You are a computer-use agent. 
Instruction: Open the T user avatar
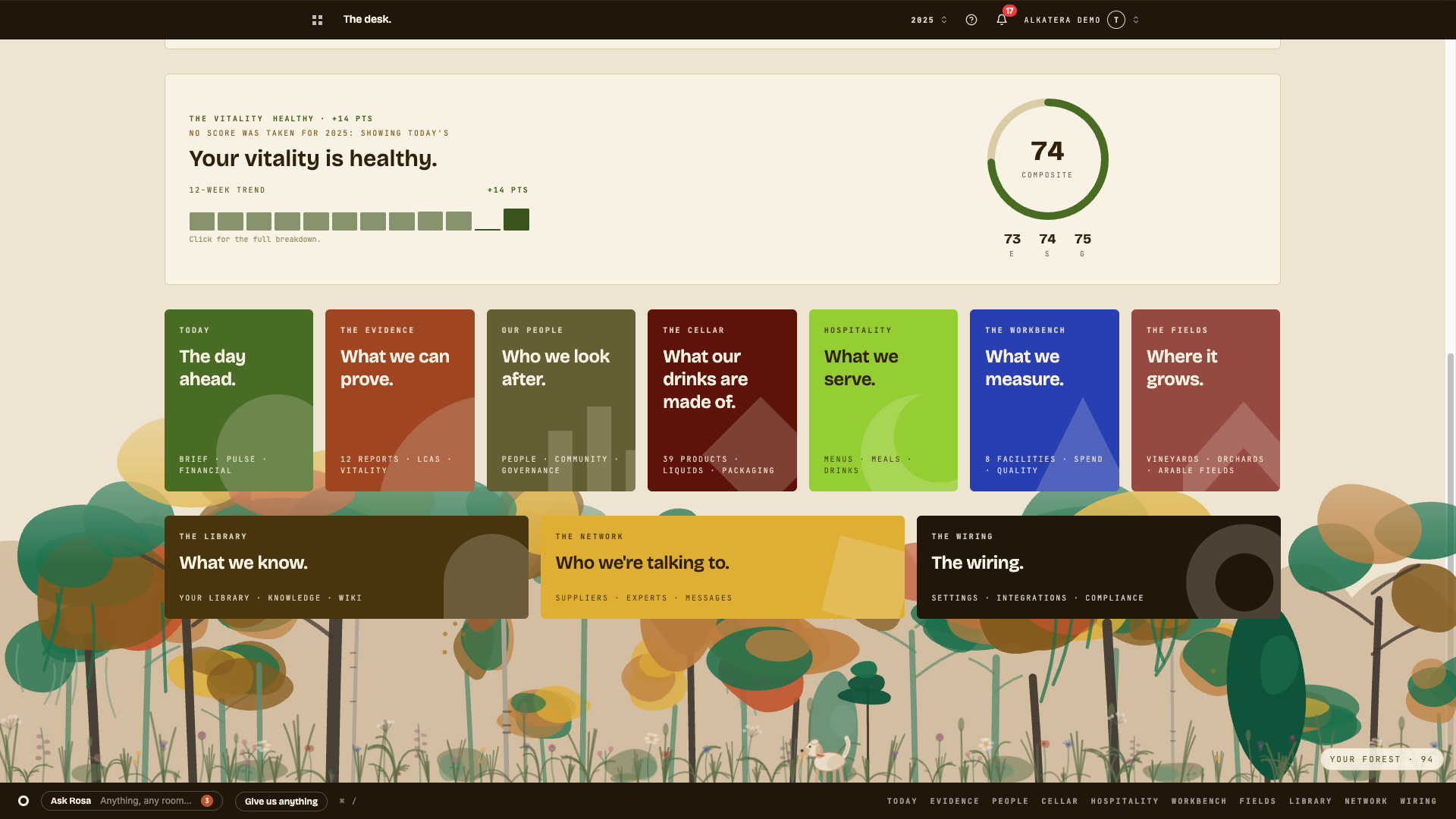click(1116, 20)
